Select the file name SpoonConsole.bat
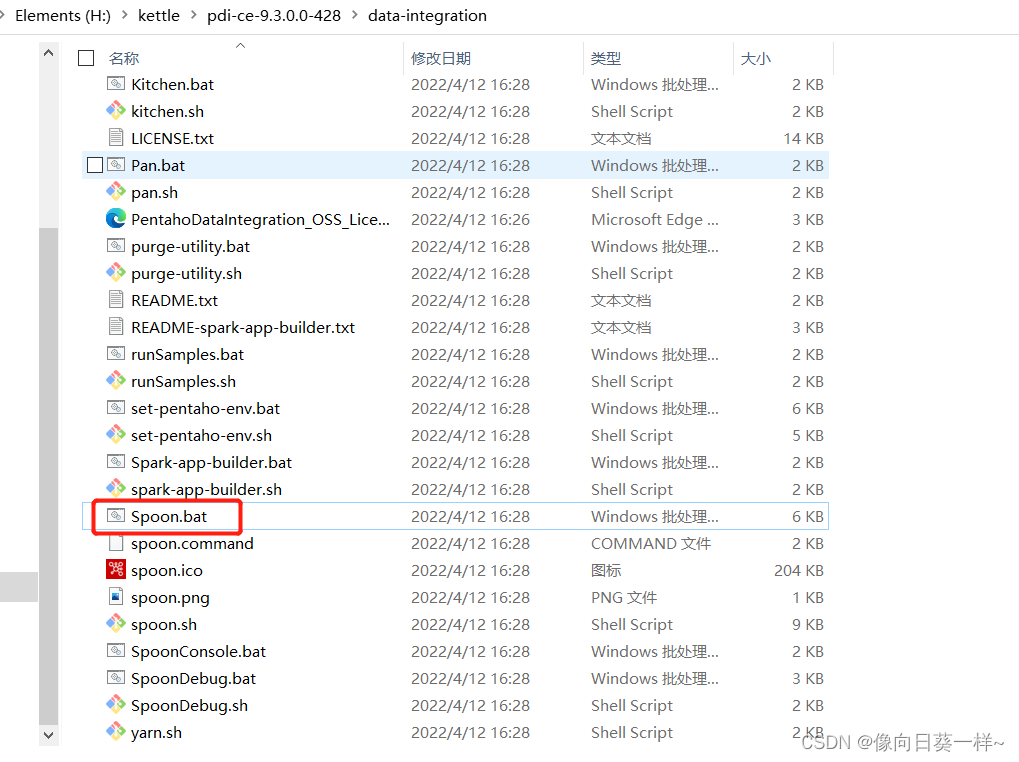This screenshot has height=762, width=1019. (198, 652)
